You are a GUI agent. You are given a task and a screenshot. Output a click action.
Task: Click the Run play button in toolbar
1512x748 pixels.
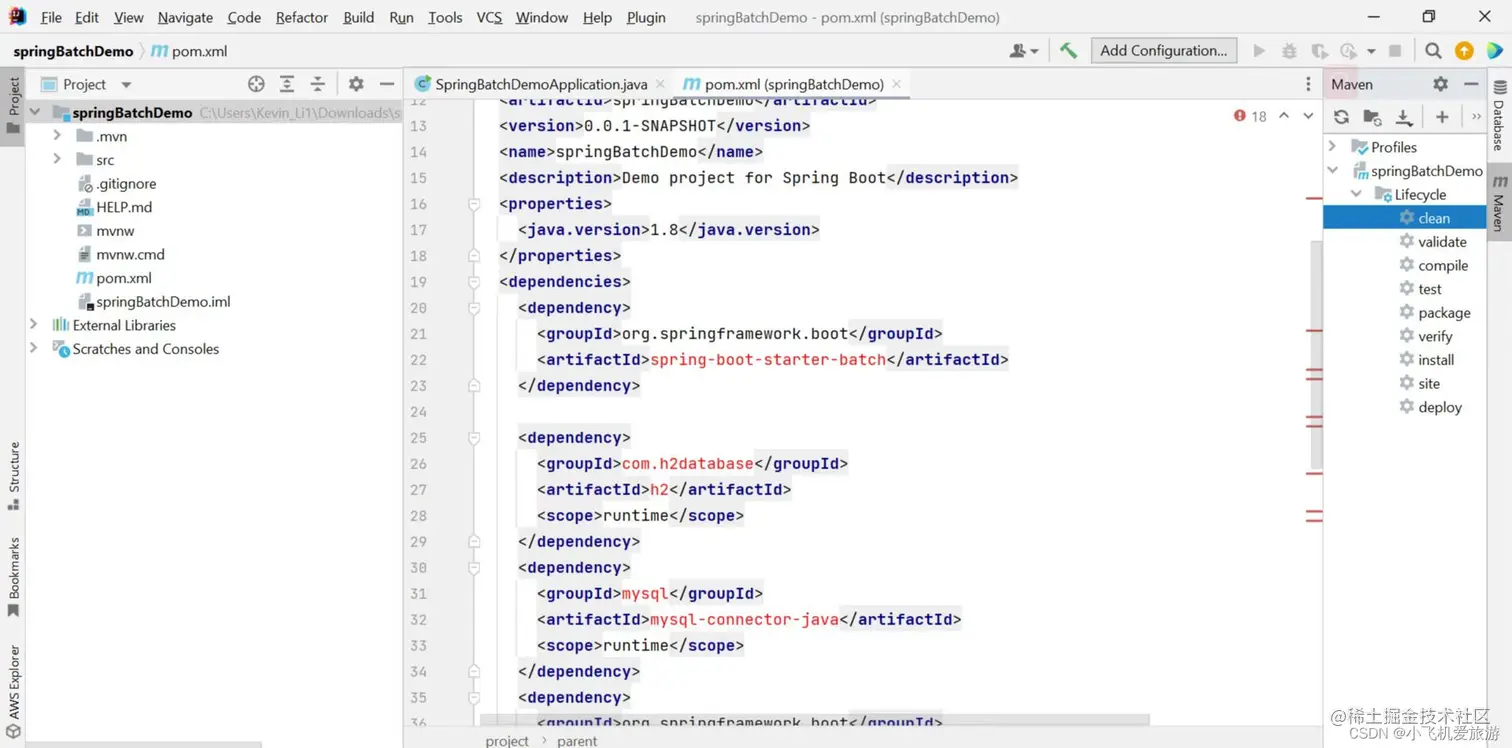[x=1259, y=51]
